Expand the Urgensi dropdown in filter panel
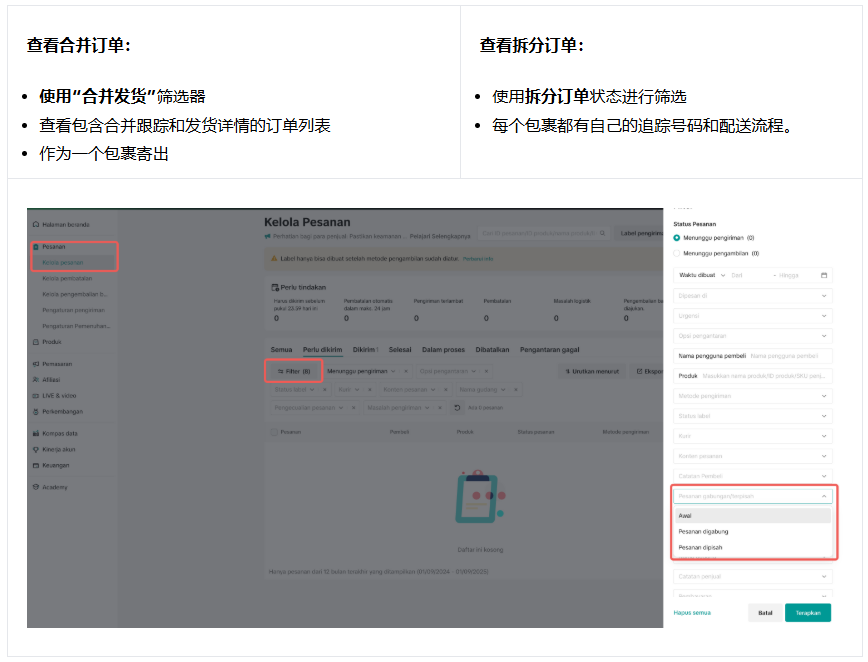This screenshot has width=868, height=662. click(823, 316)
